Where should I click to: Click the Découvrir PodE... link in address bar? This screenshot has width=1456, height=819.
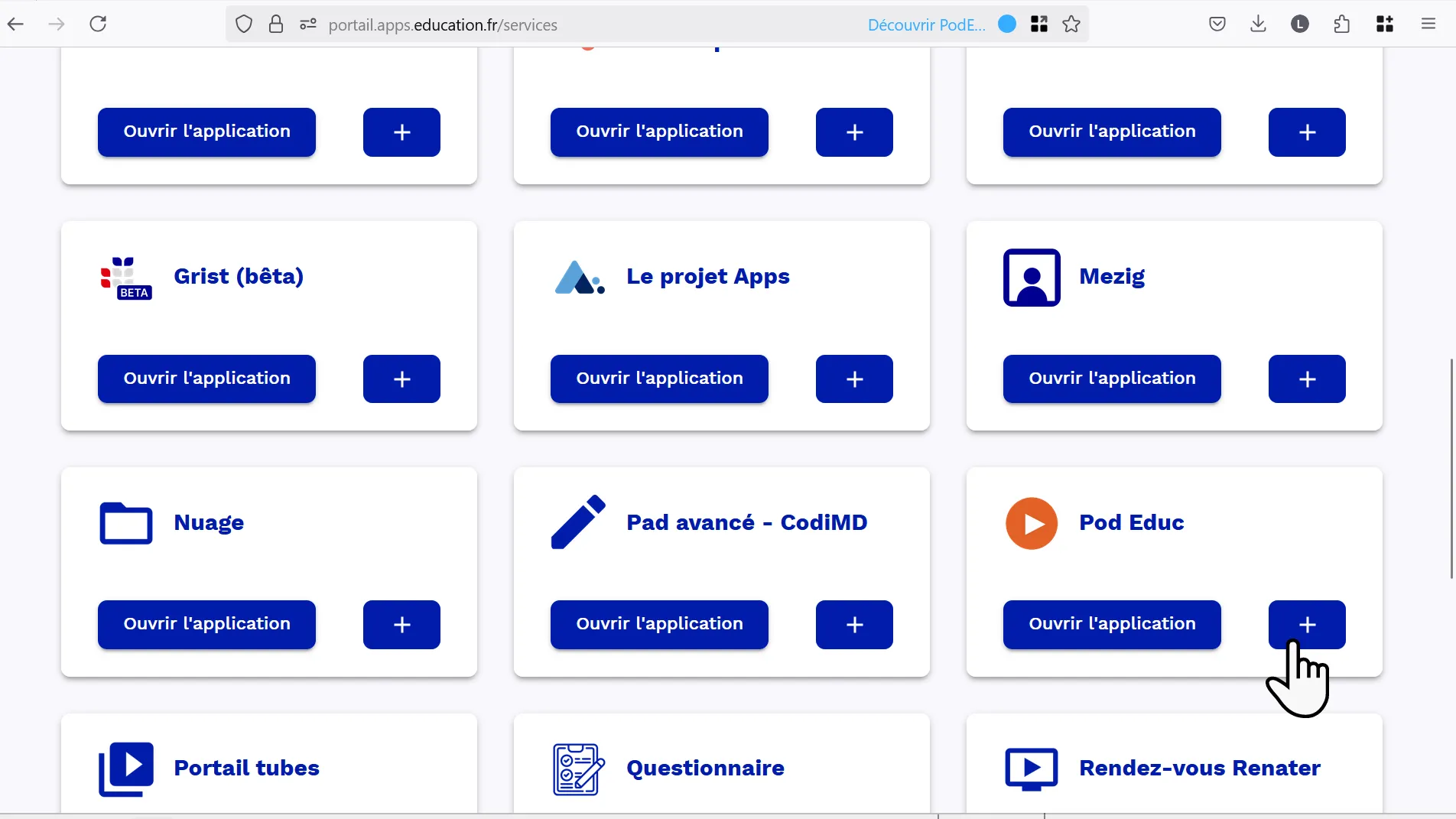[926, 24]
